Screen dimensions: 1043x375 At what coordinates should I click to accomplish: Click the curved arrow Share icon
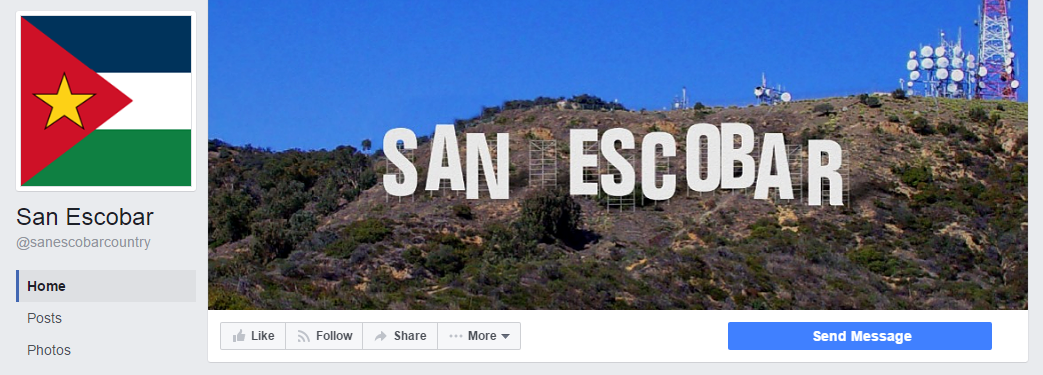[x=380, y=336]
